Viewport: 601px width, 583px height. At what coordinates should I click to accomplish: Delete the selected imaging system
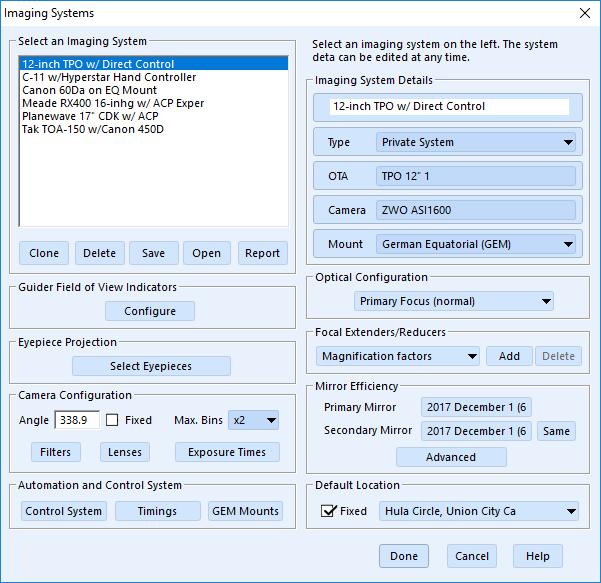coord(100,253)
